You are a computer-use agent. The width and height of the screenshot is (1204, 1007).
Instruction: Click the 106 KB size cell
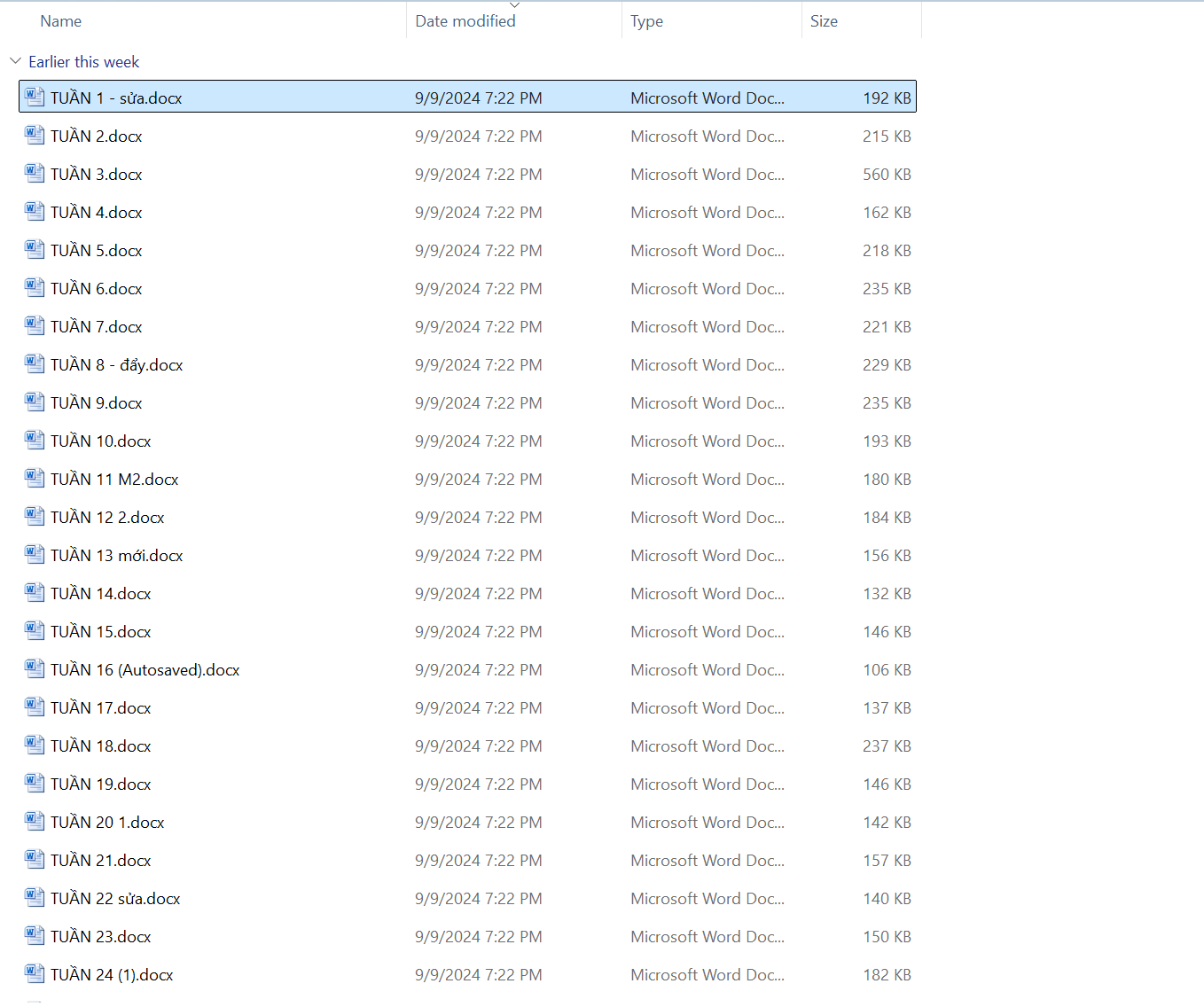(887, 670)
